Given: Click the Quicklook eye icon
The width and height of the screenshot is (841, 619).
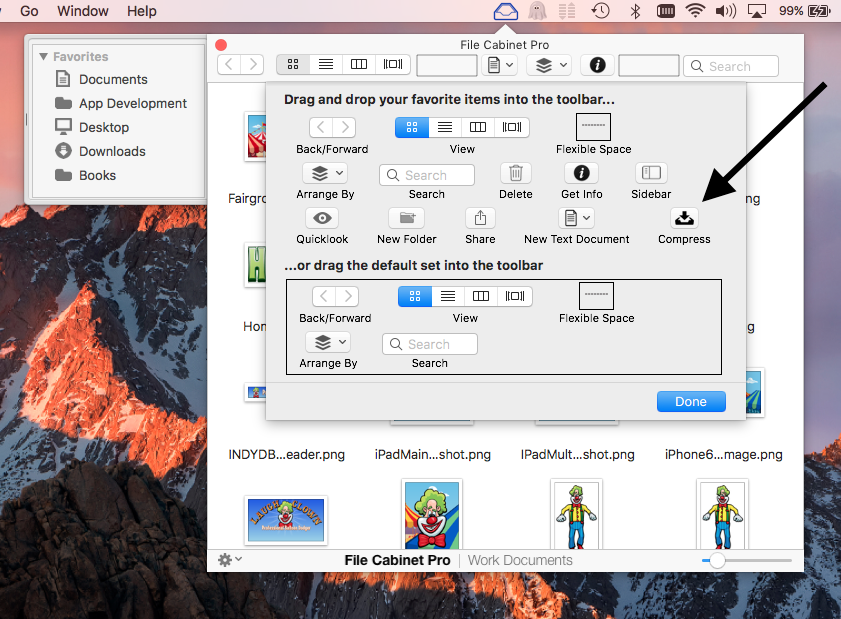Looking at the screenshot, I should click(322, 218).
